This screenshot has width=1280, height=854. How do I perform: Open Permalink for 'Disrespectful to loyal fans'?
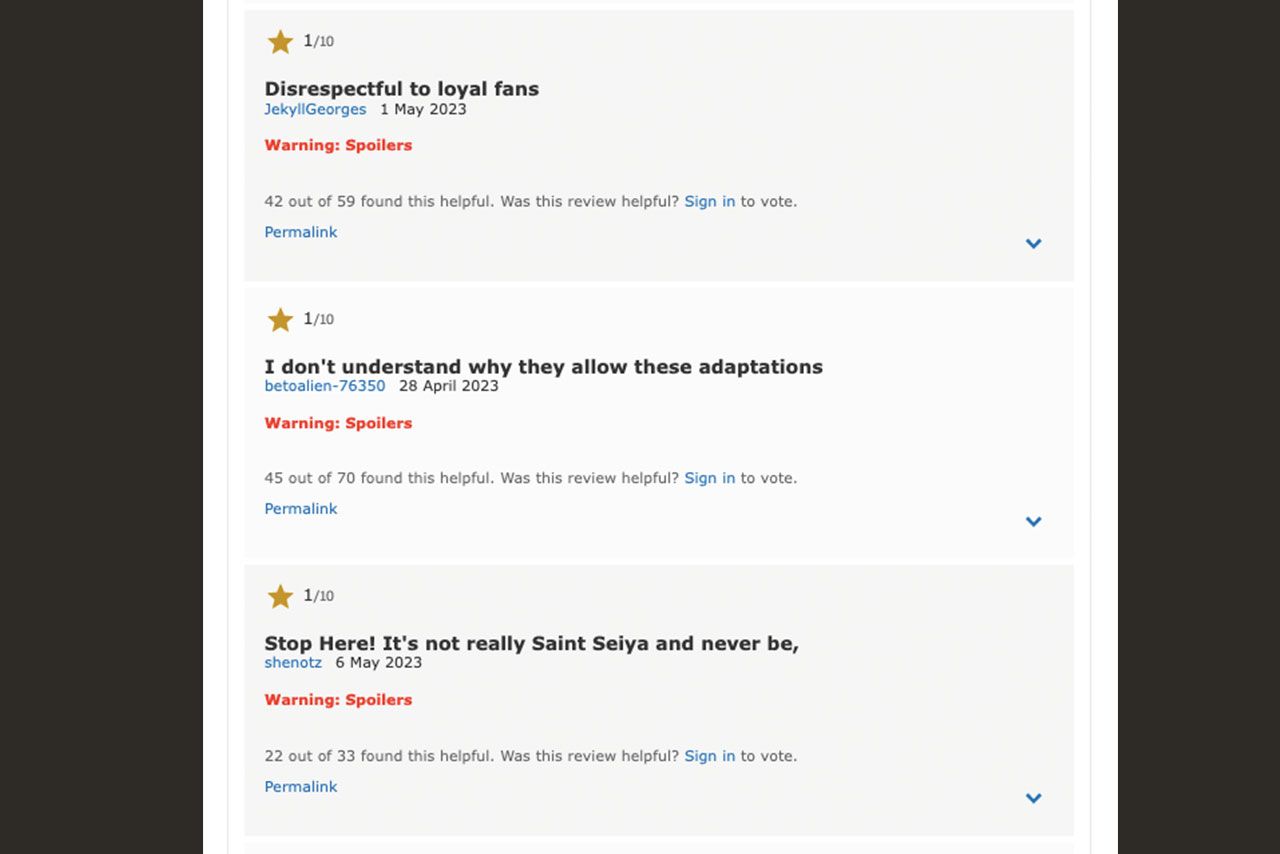coord(300,232)
